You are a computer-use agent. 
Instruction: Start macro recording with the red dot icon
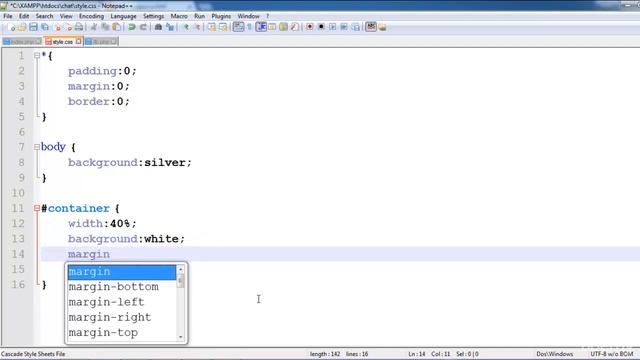(310, 27)
